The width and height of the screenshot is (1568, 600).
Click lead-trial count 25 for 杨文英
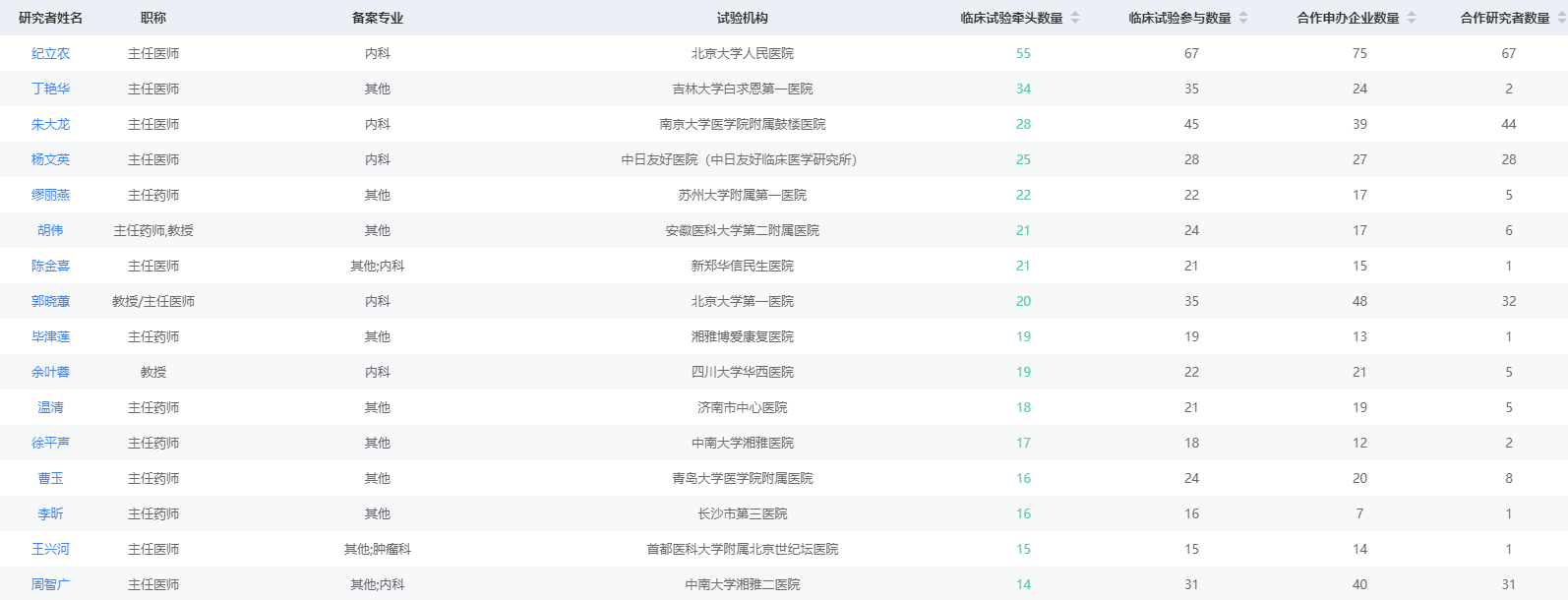tap(1023, 159)
